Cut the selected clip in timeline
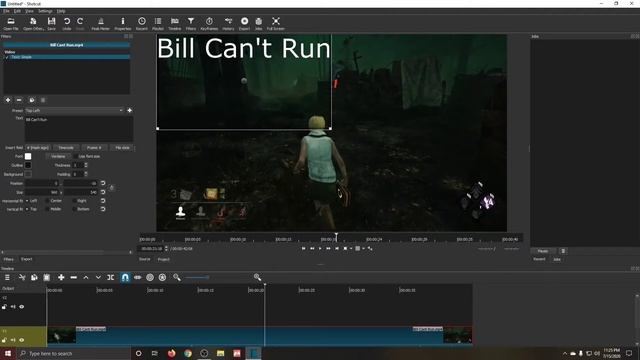The width and height of the screenshot is (640, 360). (22, 278)
